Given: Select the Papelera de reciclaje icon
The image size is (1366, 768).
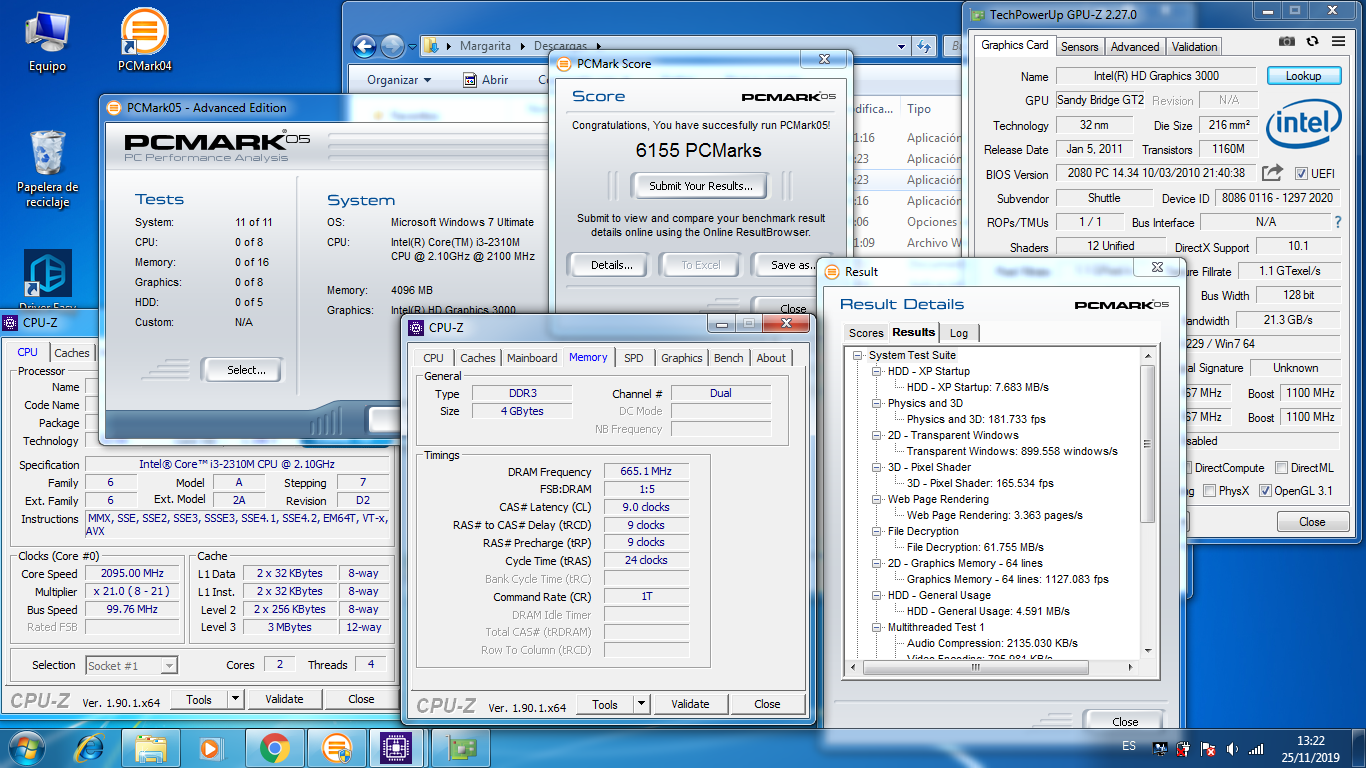Looking at the screenshot, I should [x=47, y=167].
